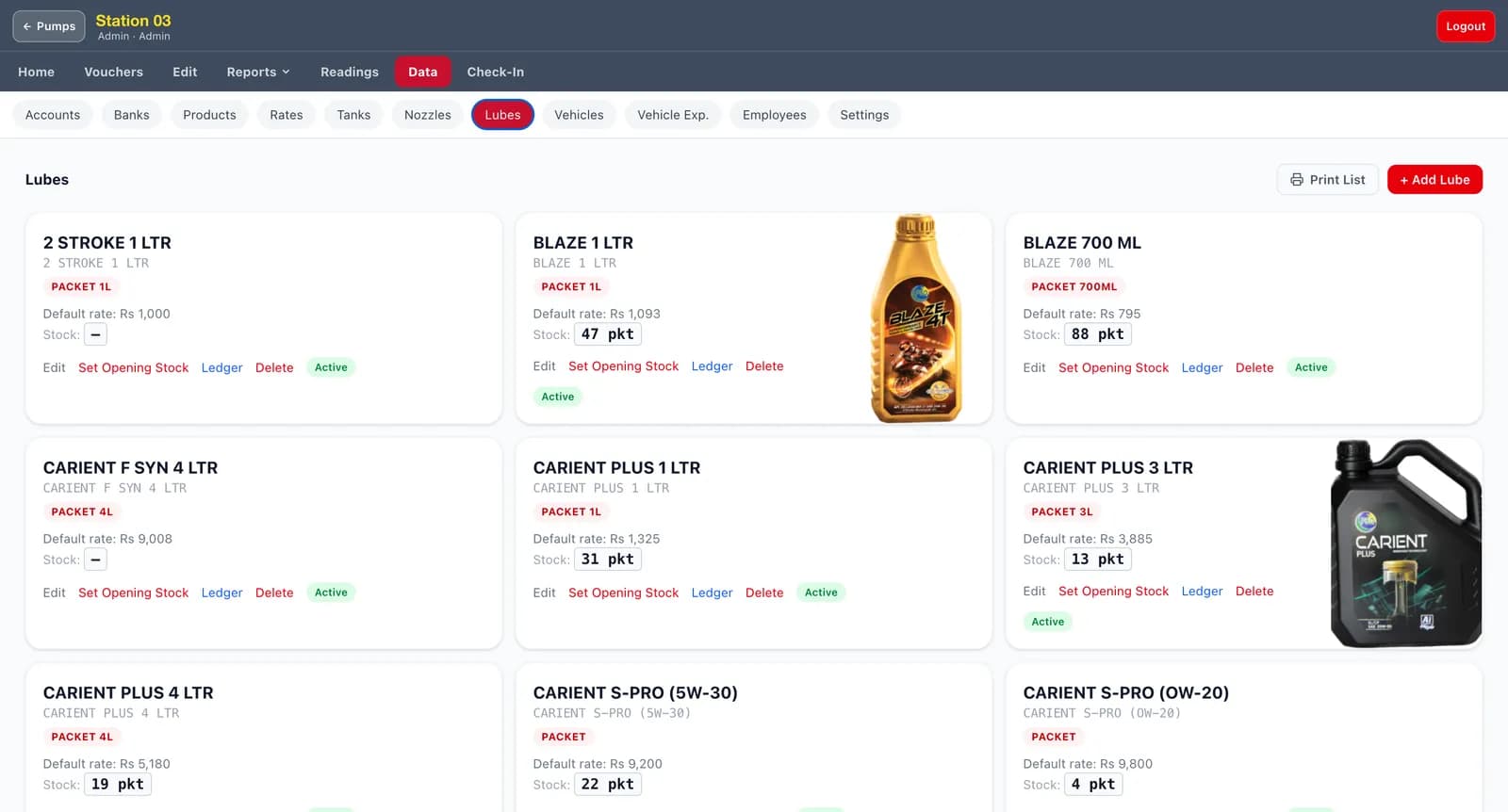Click the 88 pkt stock value
1508x812 pixels.
[x=1098, y=334]
